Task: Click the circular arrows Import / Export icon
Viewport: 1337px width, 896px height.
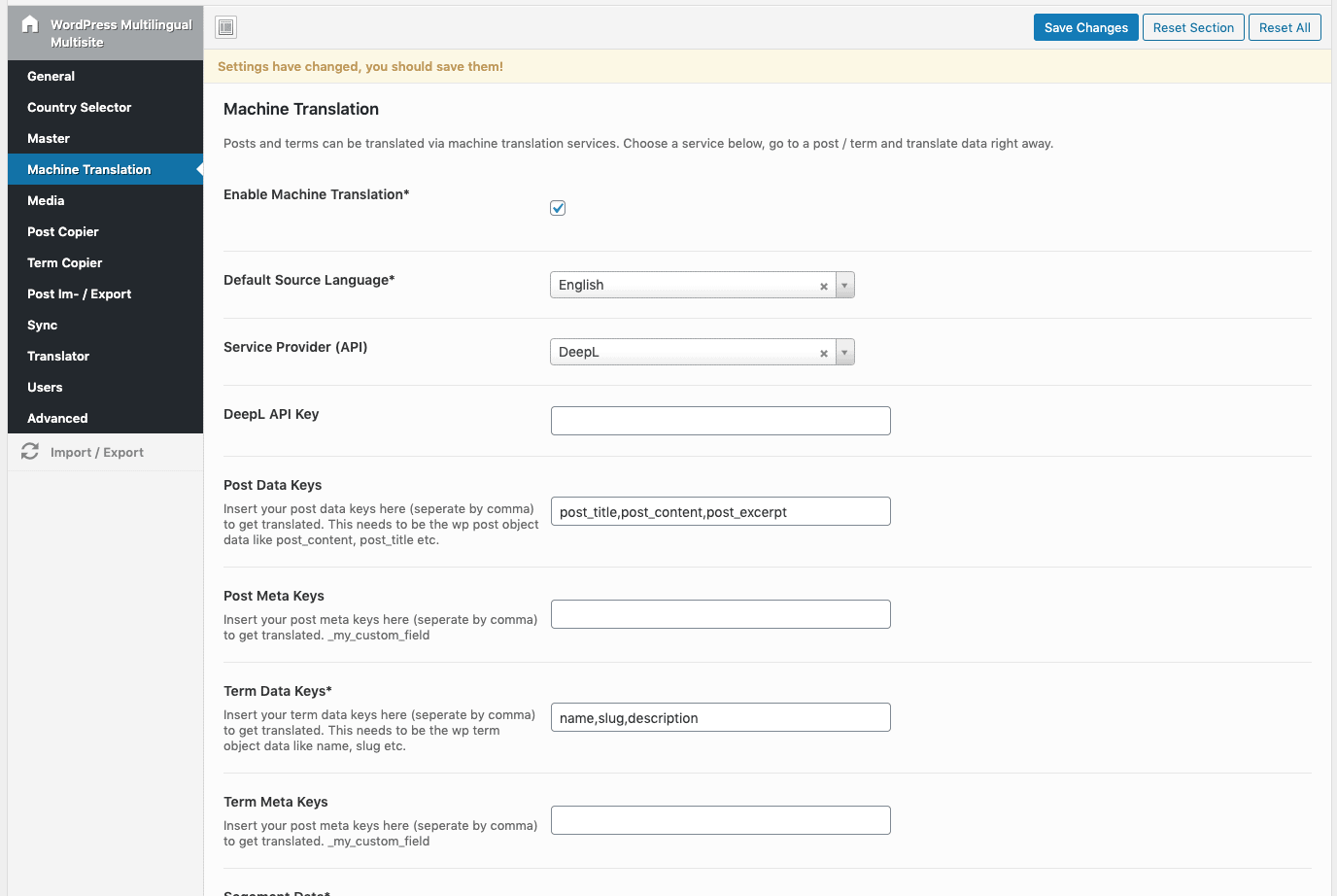Action: click(x=29, y=452)
